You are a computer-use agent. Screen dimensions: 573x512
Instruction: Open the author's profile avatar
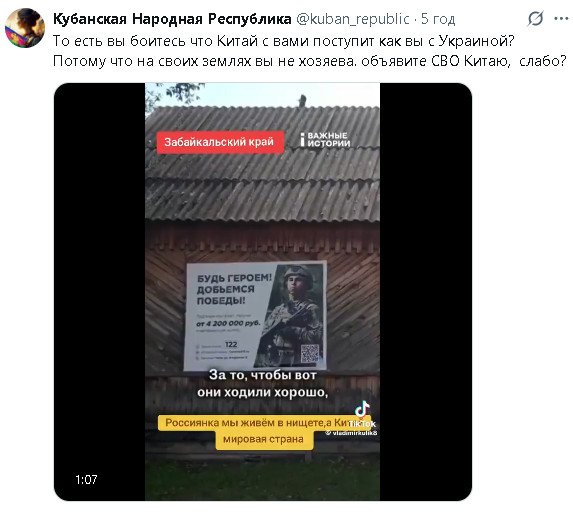[x=25, y=28]
